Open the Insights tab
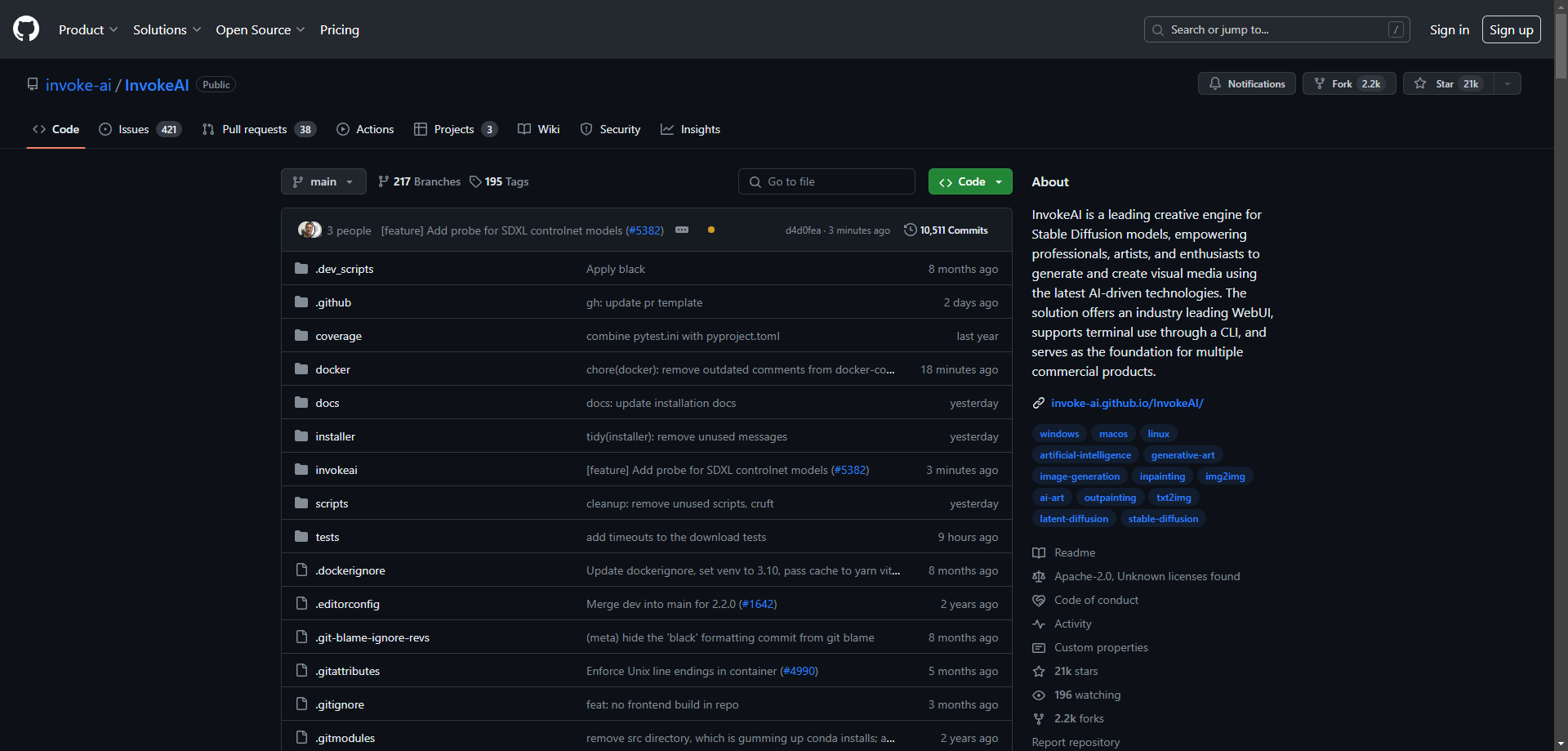The width and height of the screenshot is (1568, 751). point(690,129)
